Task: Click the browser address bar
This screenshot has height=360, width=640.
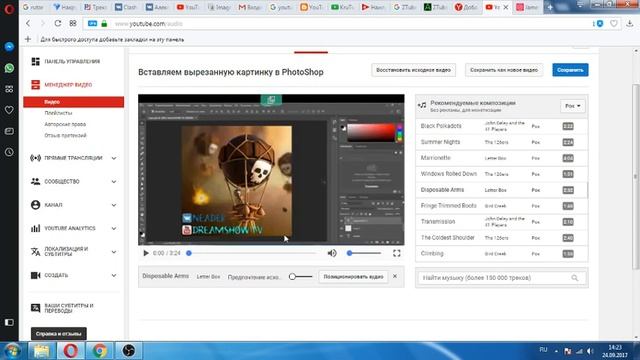Action: coord(339,24)
